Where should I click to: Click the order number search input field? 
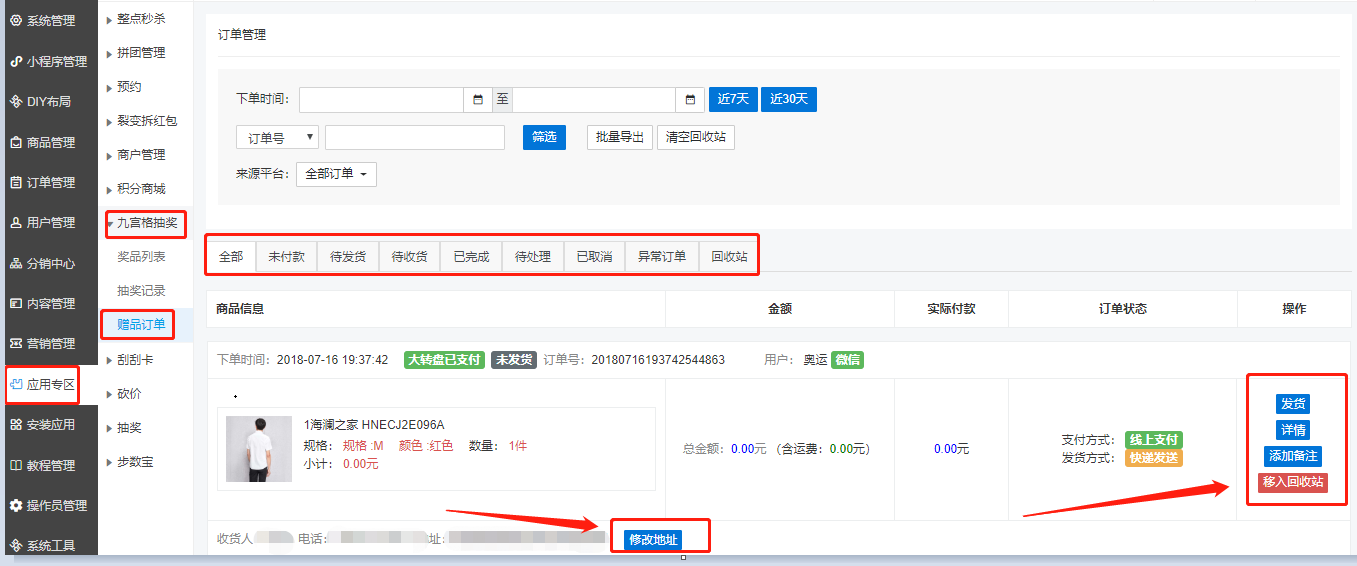pyautogui.click(x=414, y=137)
